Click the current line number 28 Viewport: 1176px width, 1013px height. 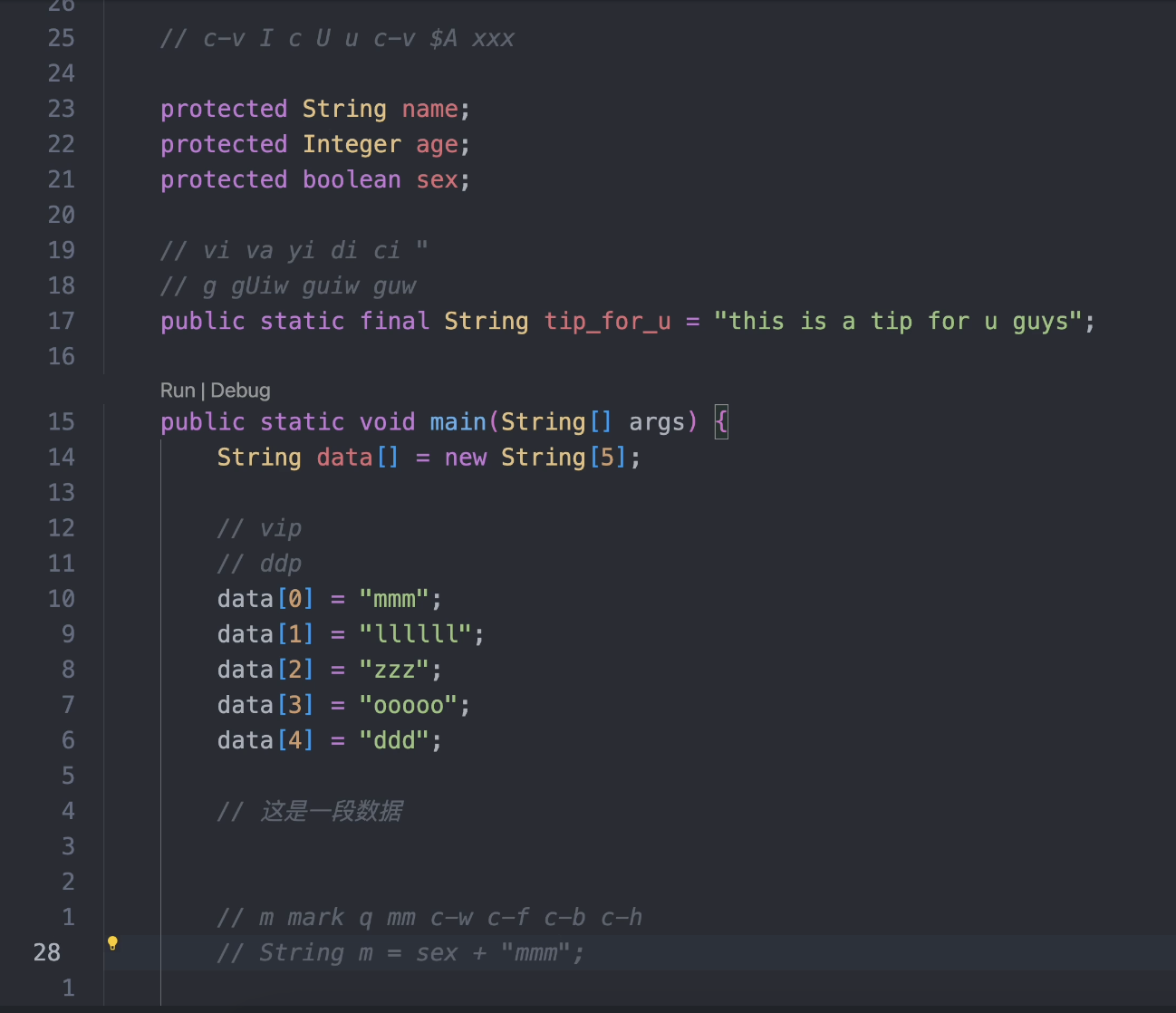pyautogui.click(x=47, y=952)
